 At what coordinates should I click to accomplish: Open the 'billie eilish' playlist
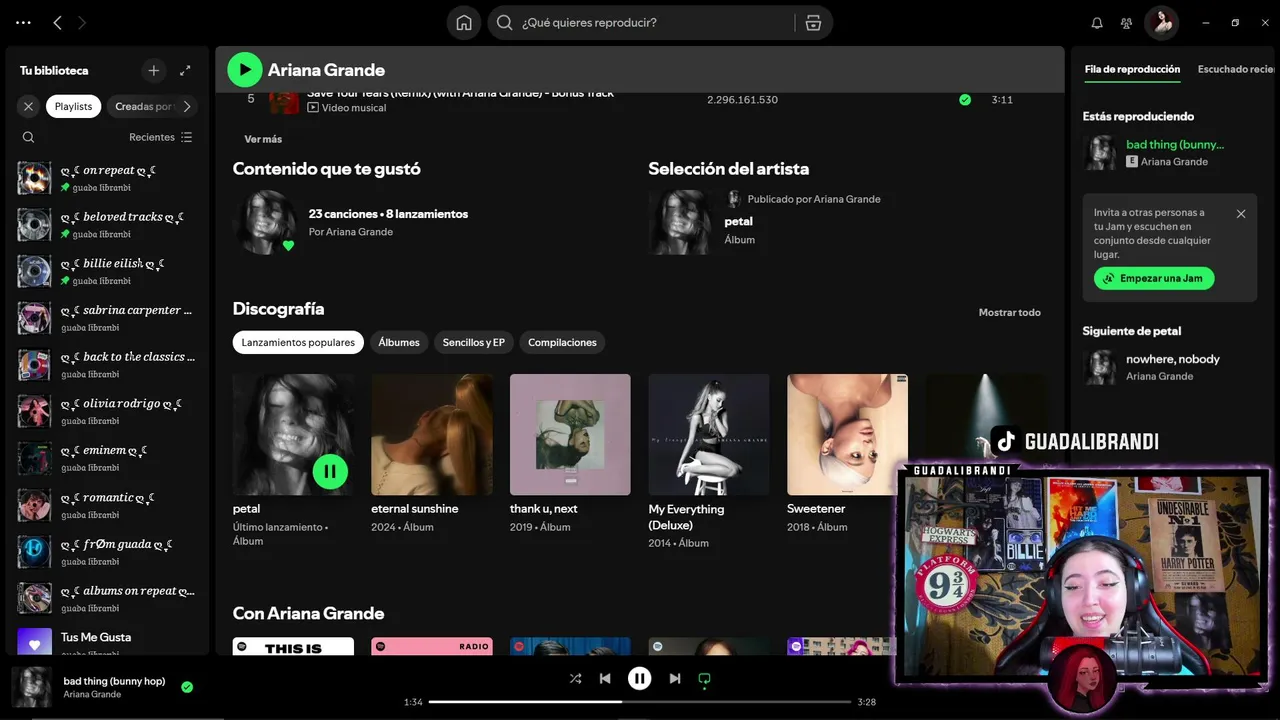[x=107, y=272]
